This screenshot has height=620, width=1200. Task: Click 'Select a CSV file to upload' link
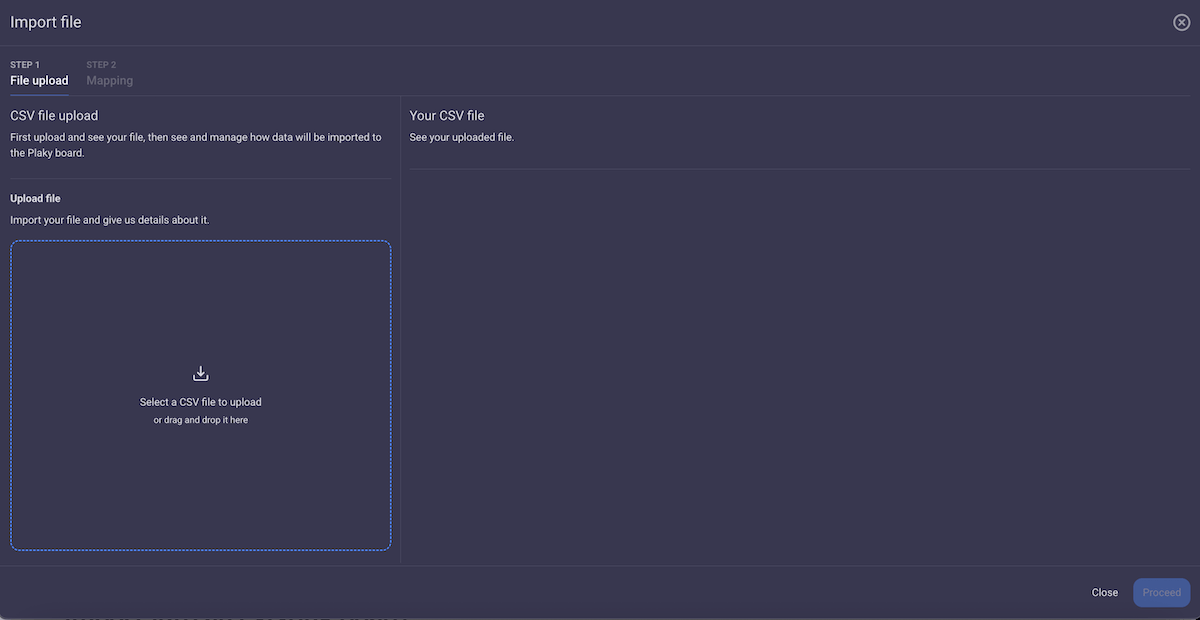200,401
